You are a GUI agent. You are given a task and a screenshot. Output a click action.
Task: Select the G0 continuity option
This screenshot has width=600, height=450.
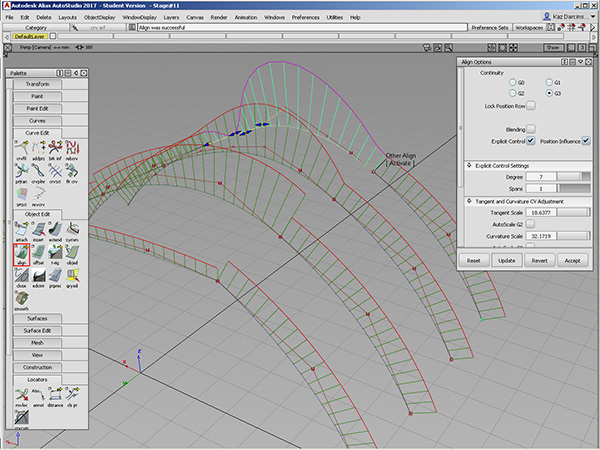click(x=513, y=82)
